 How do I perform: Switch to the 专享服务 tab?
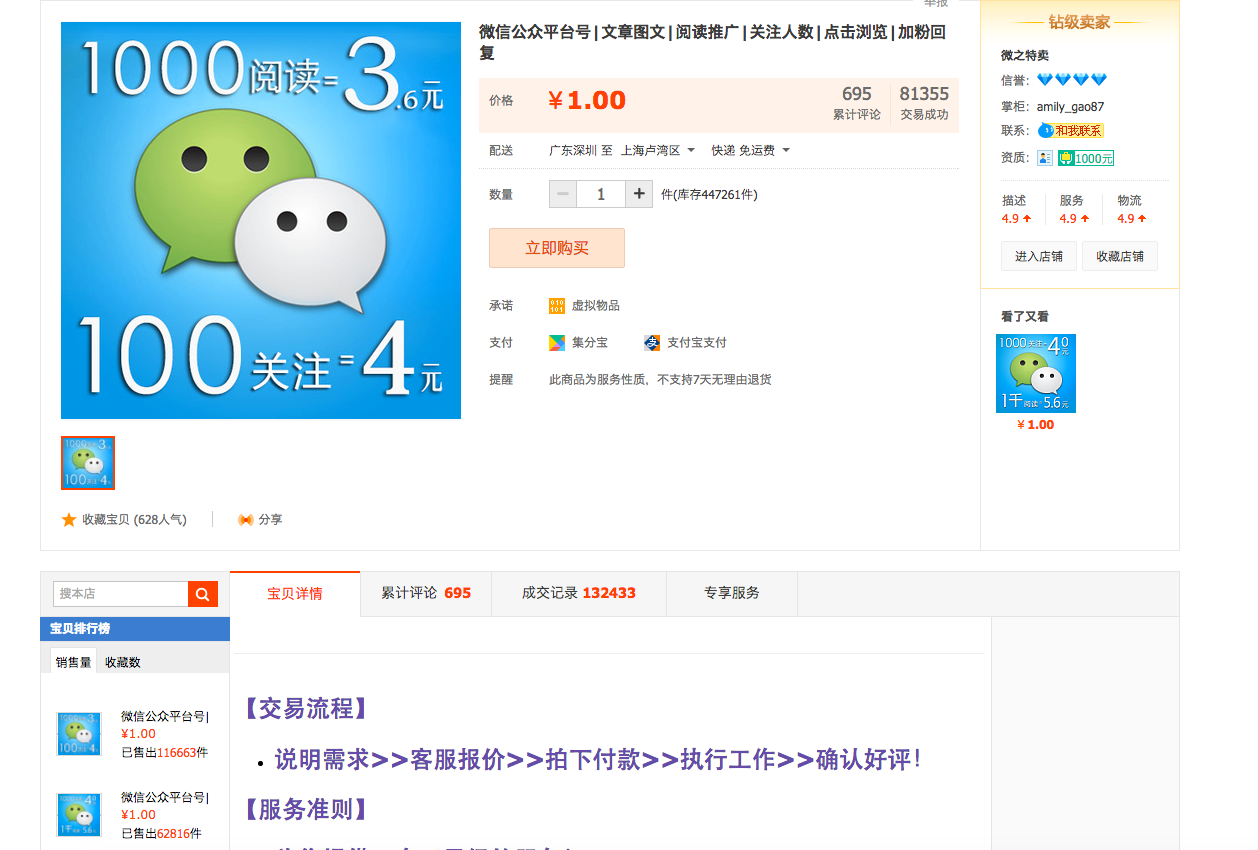coord(732,594)
